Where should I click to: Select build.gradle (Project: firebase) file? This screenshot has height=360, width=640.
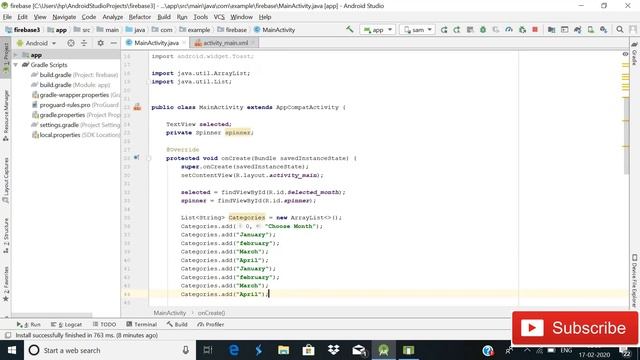75,75
